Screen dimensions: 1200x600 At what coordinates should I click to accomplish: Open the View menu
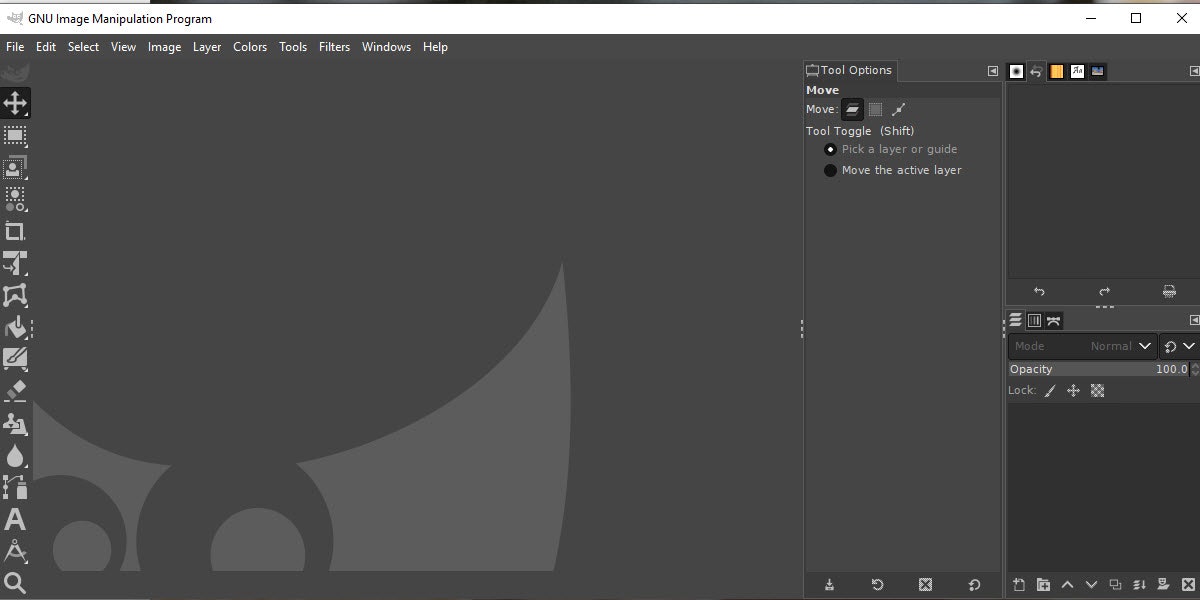(x=124, y=47)
